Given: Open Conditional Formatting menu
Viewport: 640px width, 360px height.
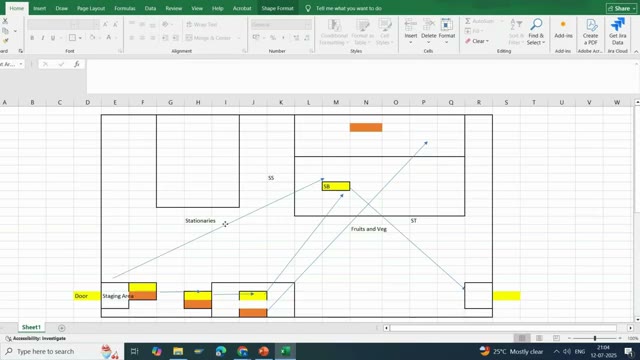Looking at the screenshot, I should [x=334, y=32].
